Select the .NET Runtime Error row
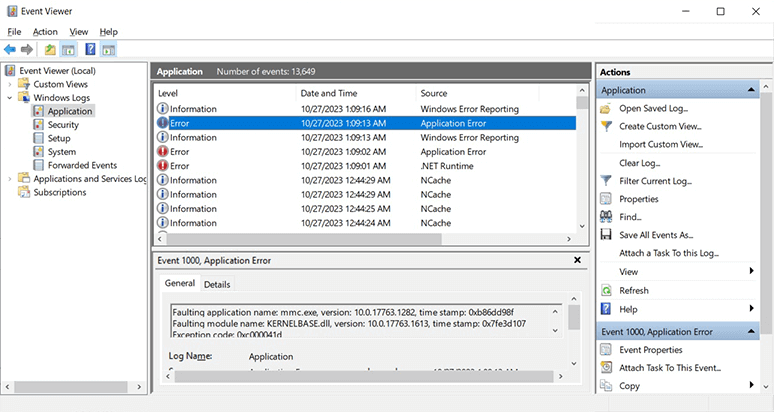774x412 pixels. click(x=365, y=166)
